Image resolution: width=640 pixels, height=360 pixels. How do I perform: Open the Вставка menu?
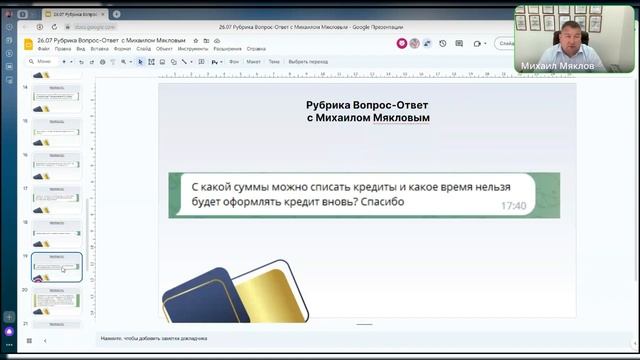(100, 49)
